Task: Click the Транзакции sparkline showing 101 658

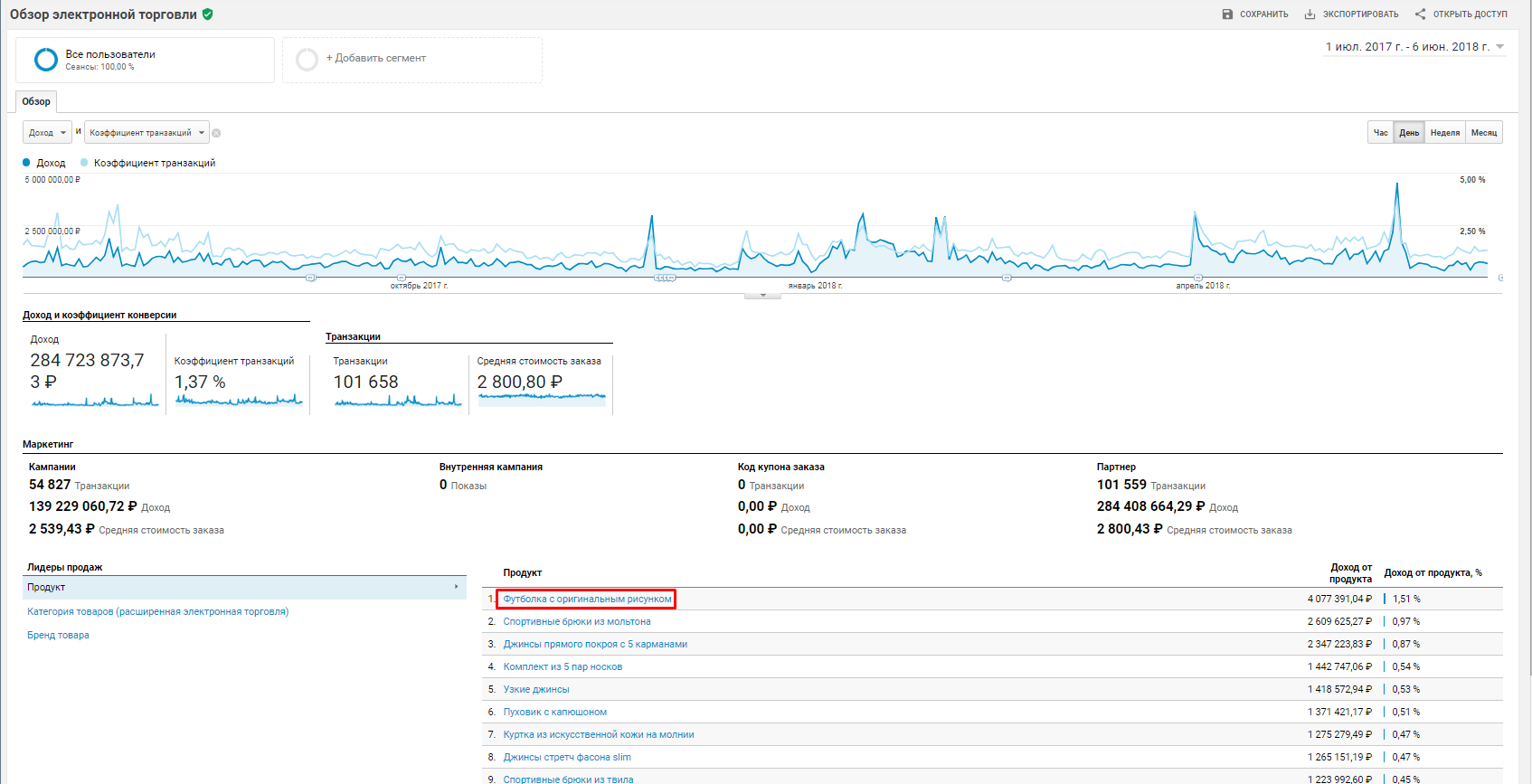Action: 398,400
